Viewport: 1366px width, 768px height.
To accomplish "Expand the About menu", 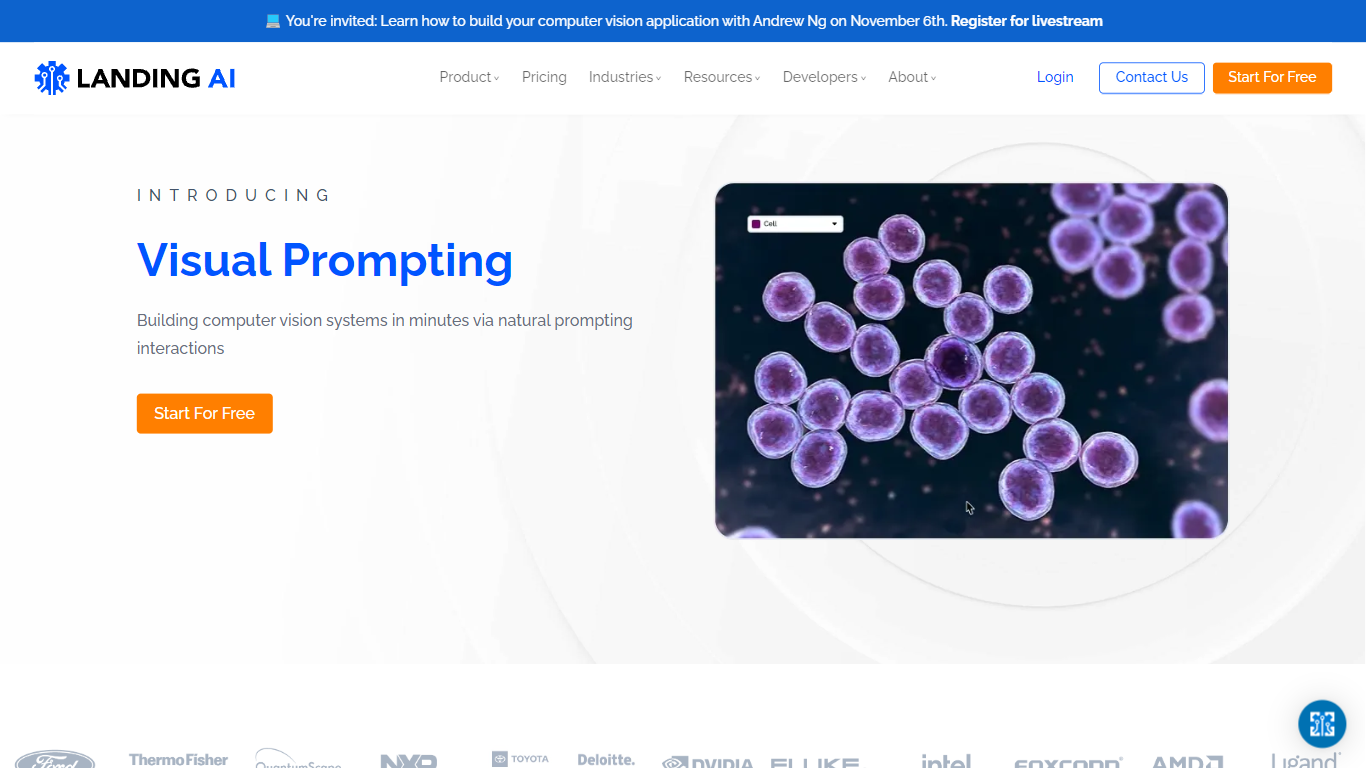I will click(912, 77).
